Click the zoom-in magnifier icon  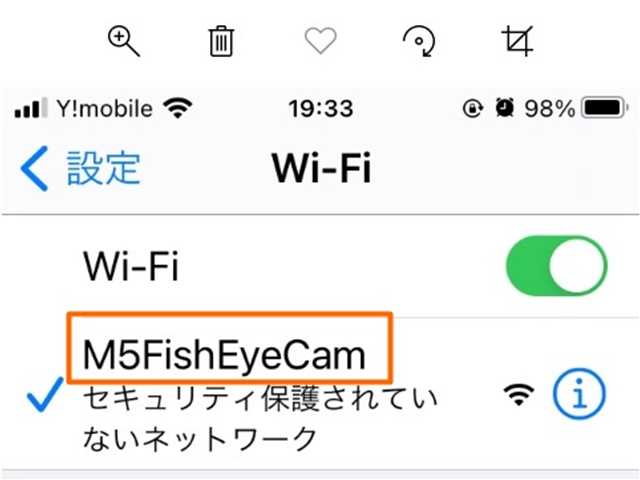click(124, 41)
